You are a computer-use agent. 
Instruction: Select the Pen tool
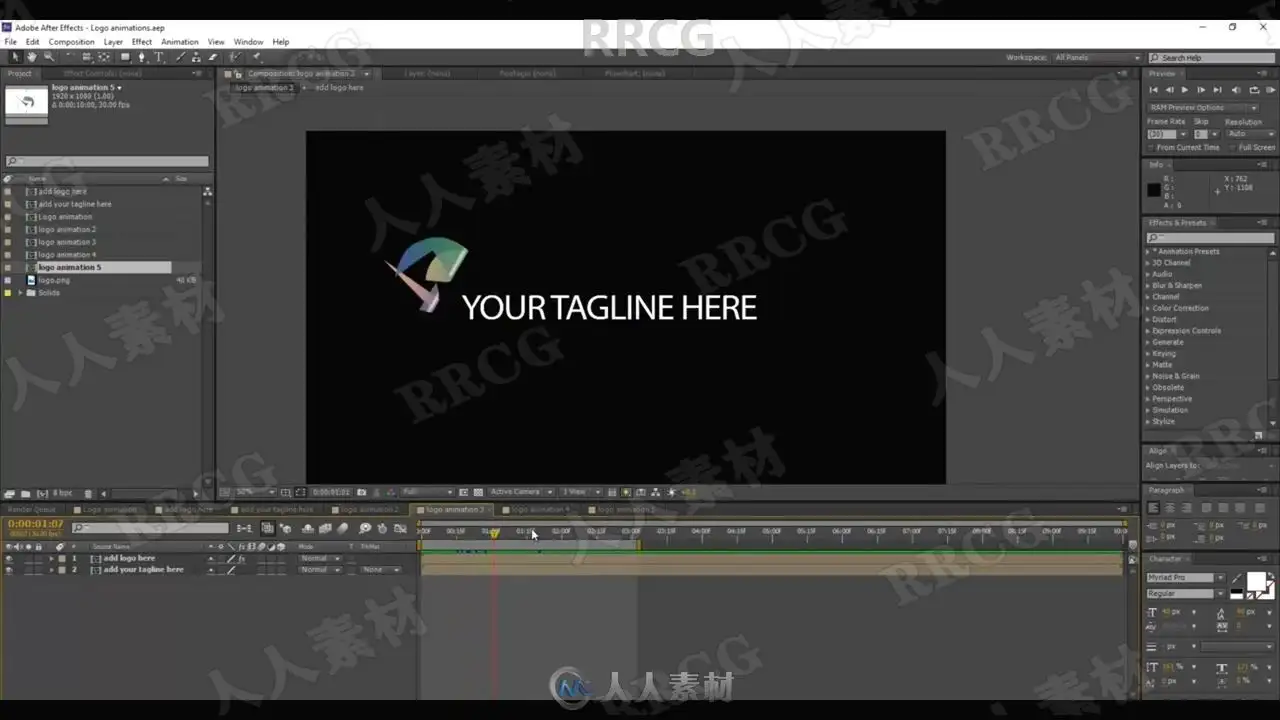[141, 57]
